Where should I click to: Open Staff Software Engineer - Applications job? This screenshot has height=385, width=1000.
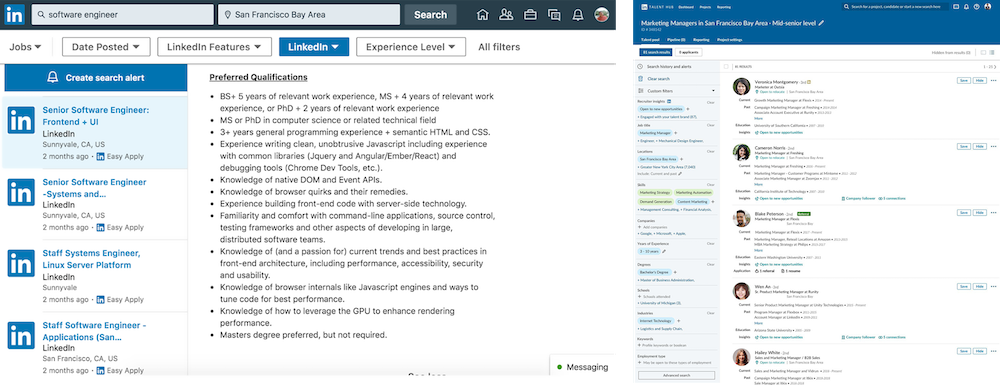94,331
